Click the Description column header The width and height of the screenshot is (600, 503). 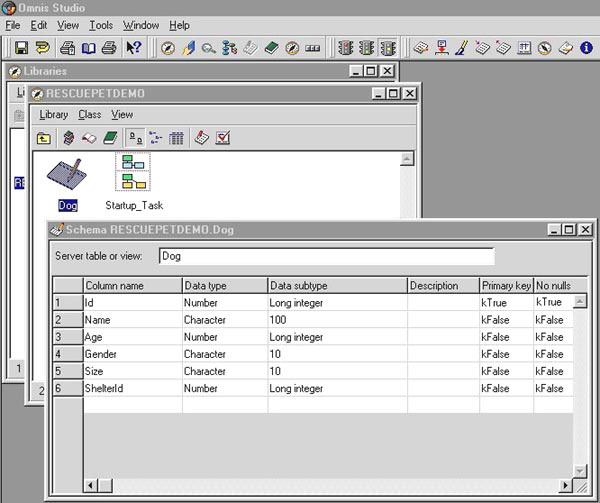(x=443, y=285)
